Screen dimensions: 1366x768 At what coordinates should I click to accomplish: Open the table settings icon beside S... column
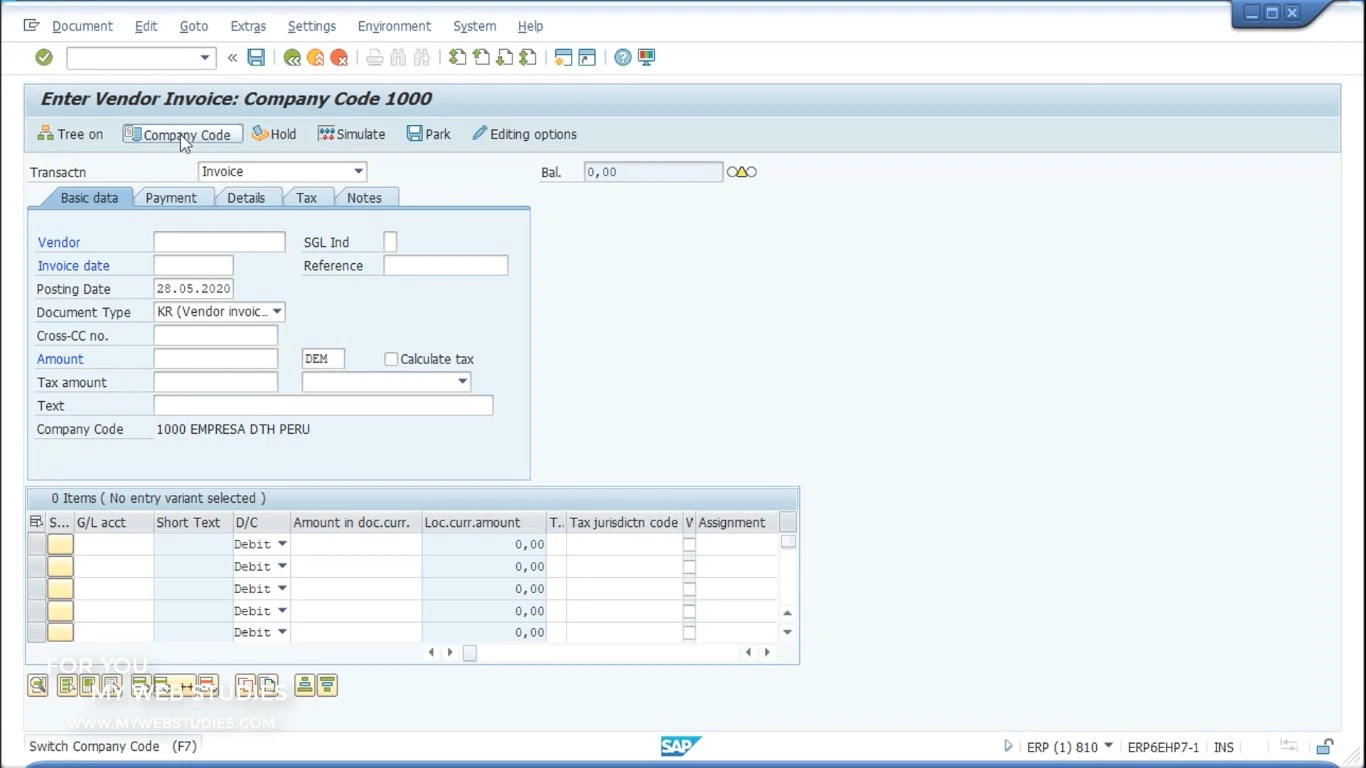pyautogui.click(x=36, y=522)
